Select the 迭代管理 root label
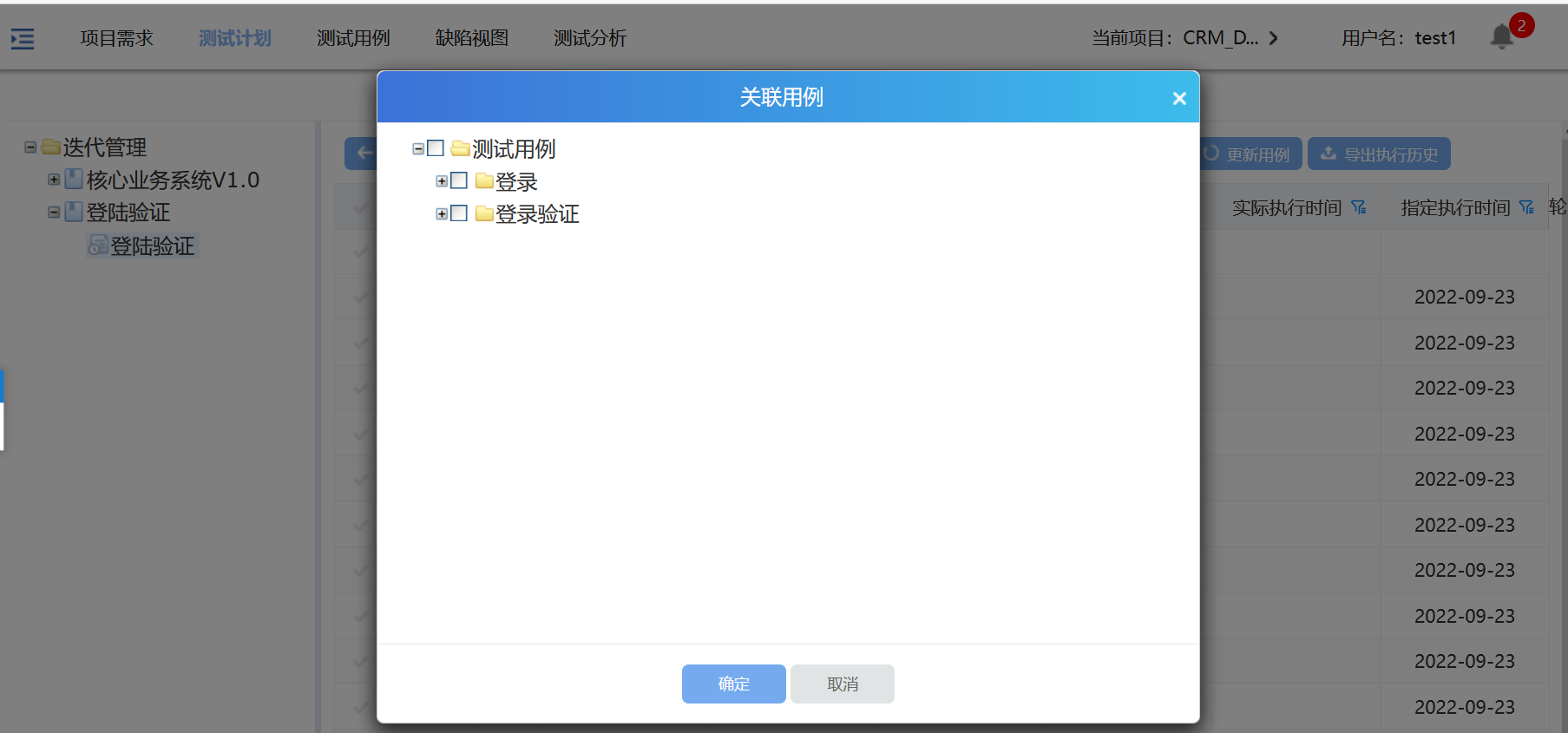 click(x=105, y=147)
